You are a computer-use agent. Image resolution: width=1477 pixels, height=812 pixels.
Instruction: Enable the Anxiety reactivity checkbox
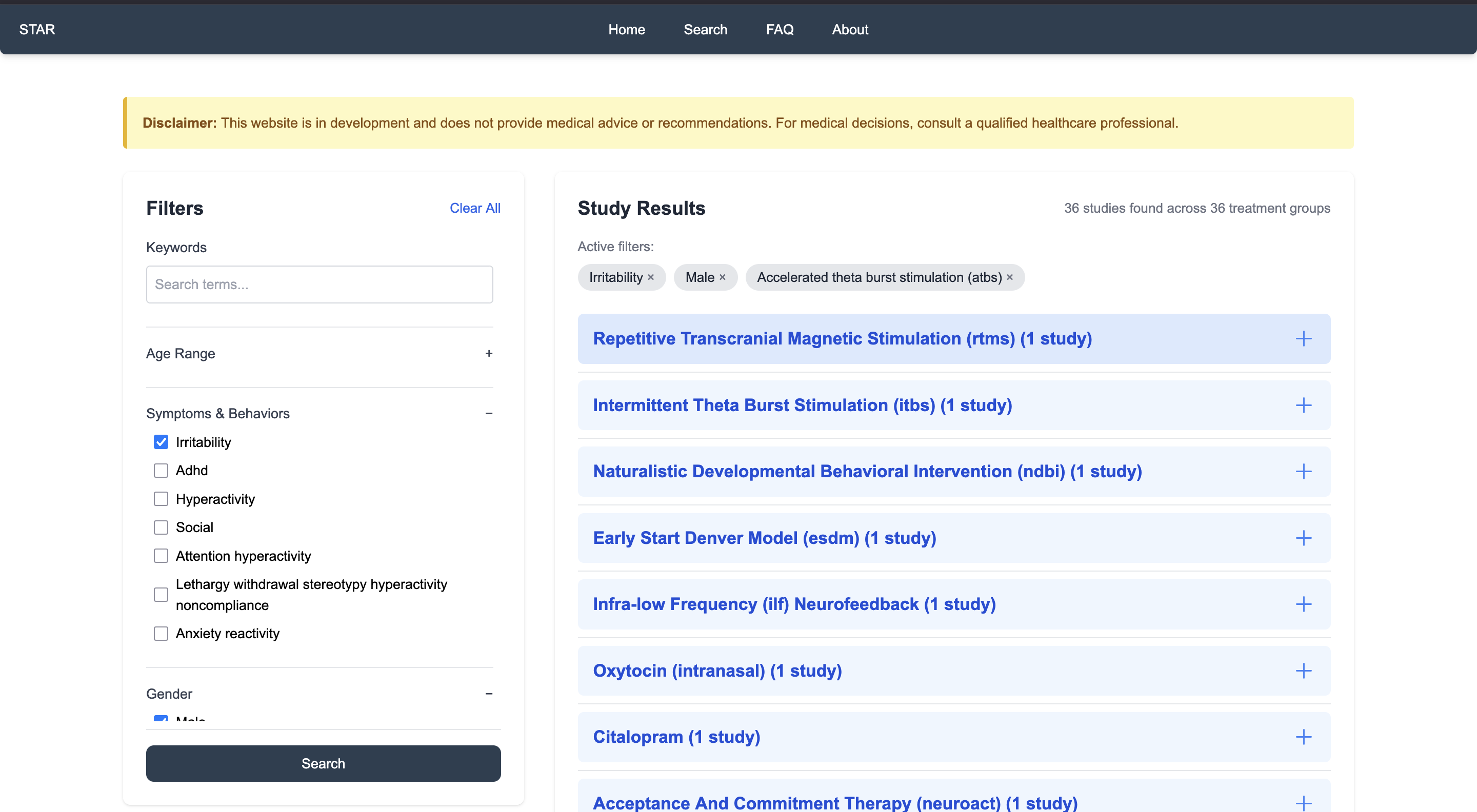coord(161,633)
